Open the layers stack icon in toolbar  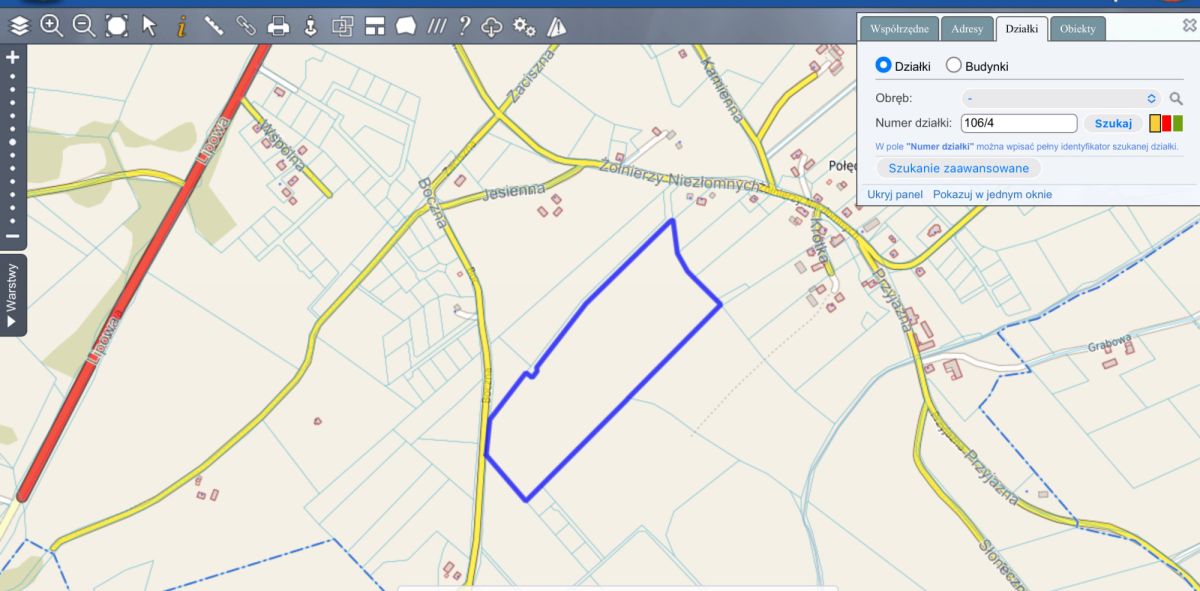(19, 26)
